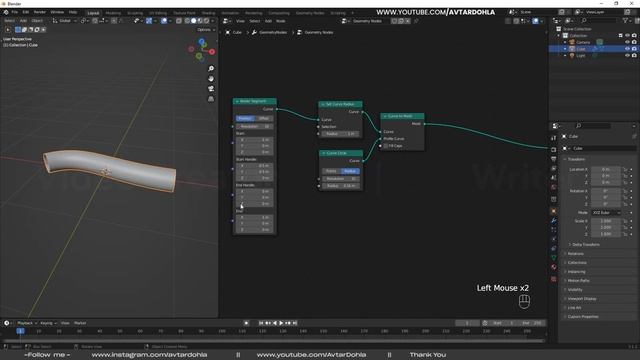The height and width of the screenshot is (360, 640).
Task: Switch to the Layout workspace tab
Action: tap(93, 13)
